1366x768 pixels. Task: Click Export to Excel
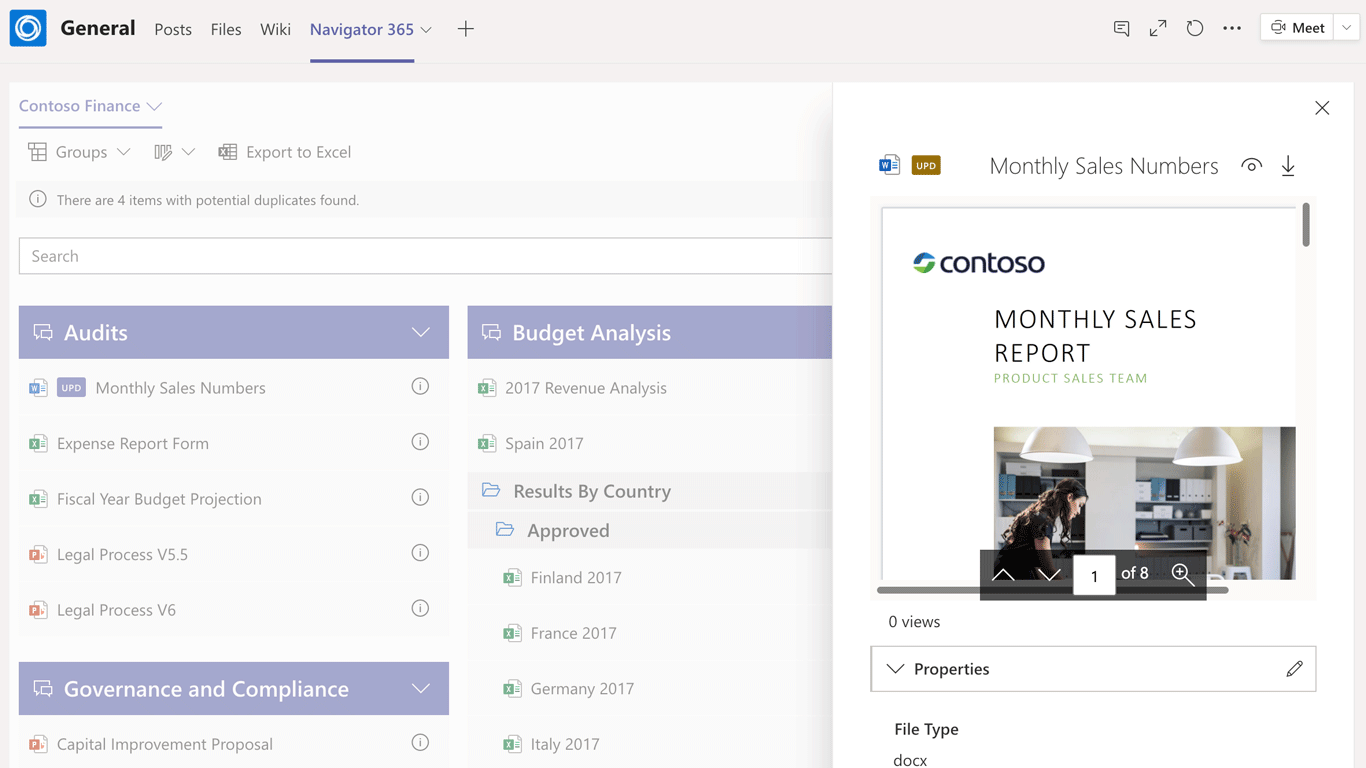click(x=285, y=152)
